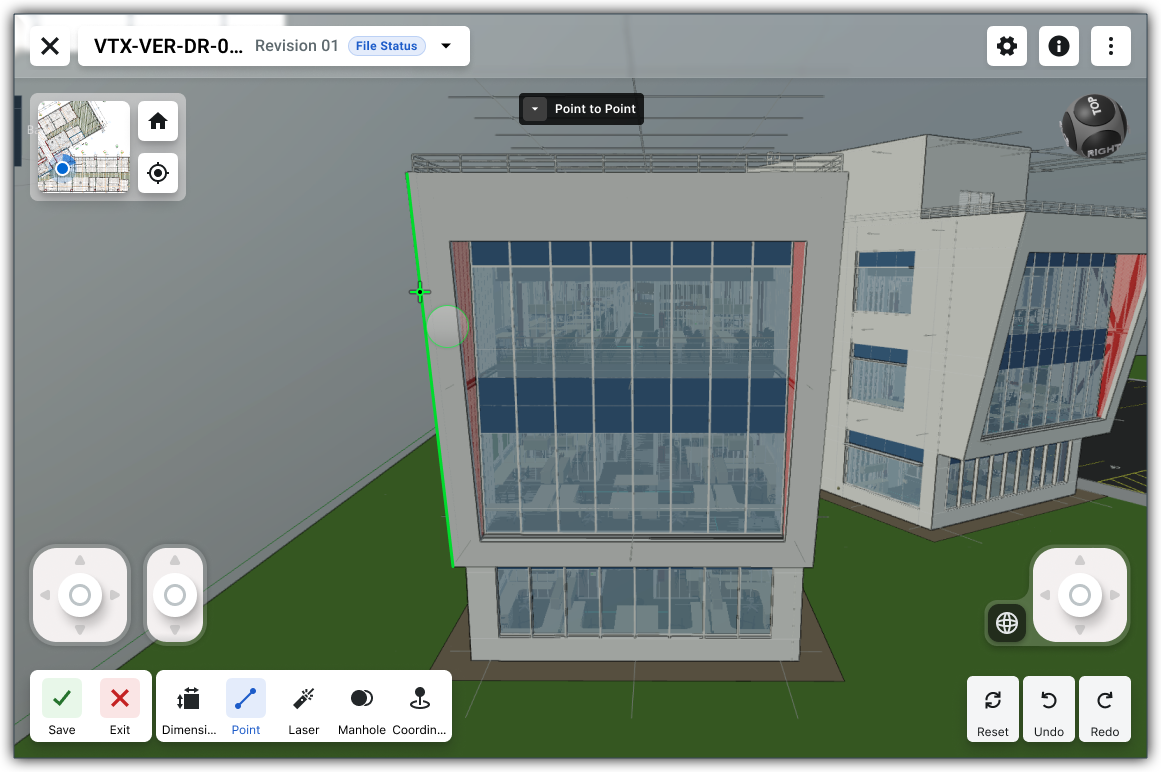Screen dimensions: 1161x772
Task: Click right arrow on left joystick
Action: [115, 594]
